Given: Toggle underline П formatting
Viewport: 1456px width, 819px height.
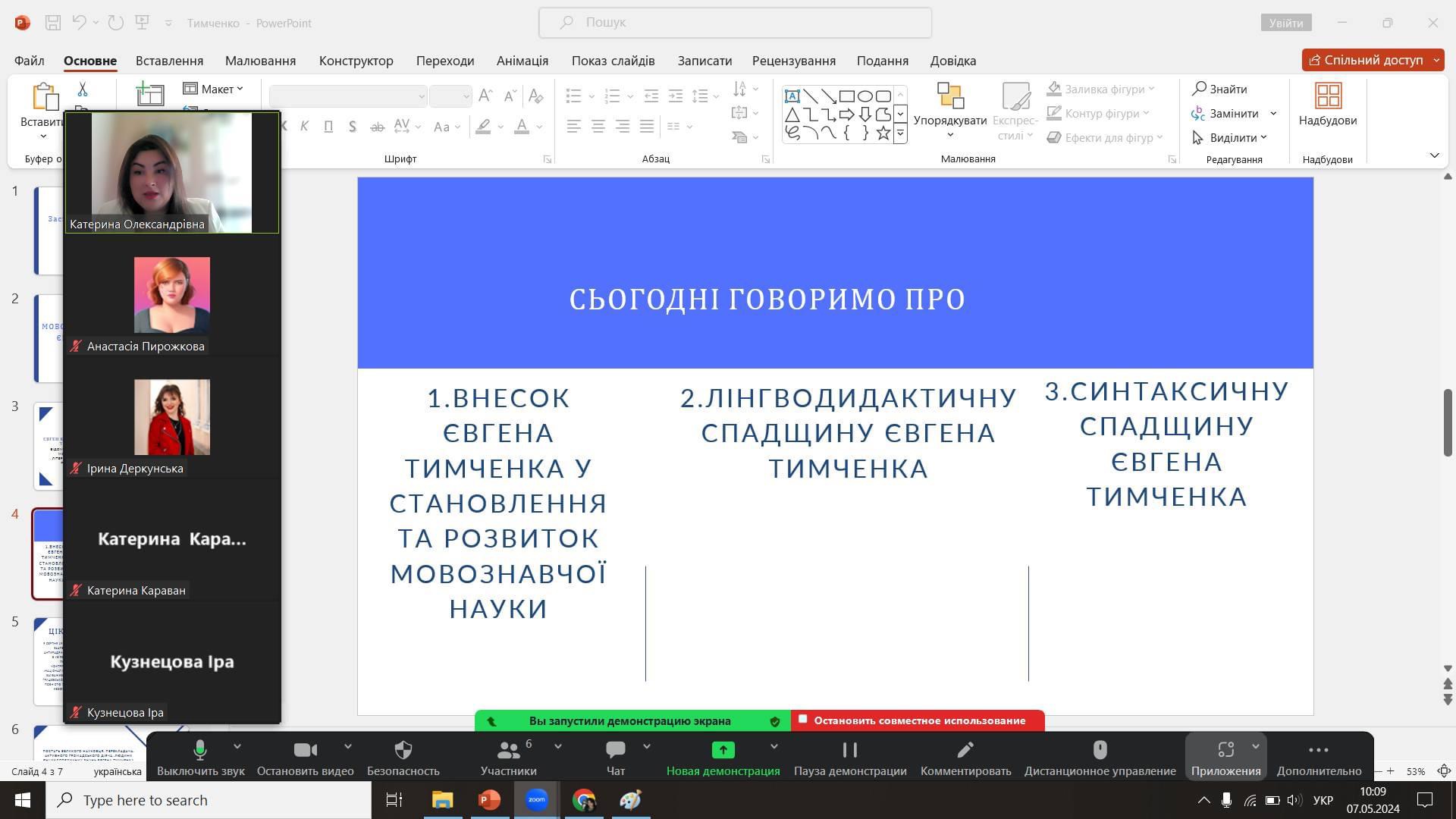Looking at the screenshot, I should point(328,127).
